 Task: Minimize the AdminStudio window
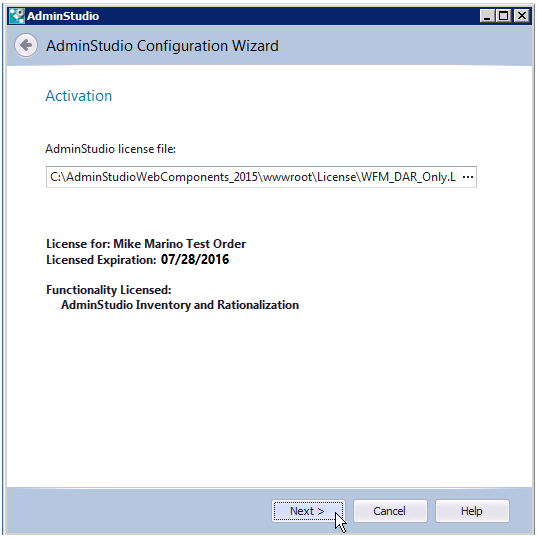(487, 16)
